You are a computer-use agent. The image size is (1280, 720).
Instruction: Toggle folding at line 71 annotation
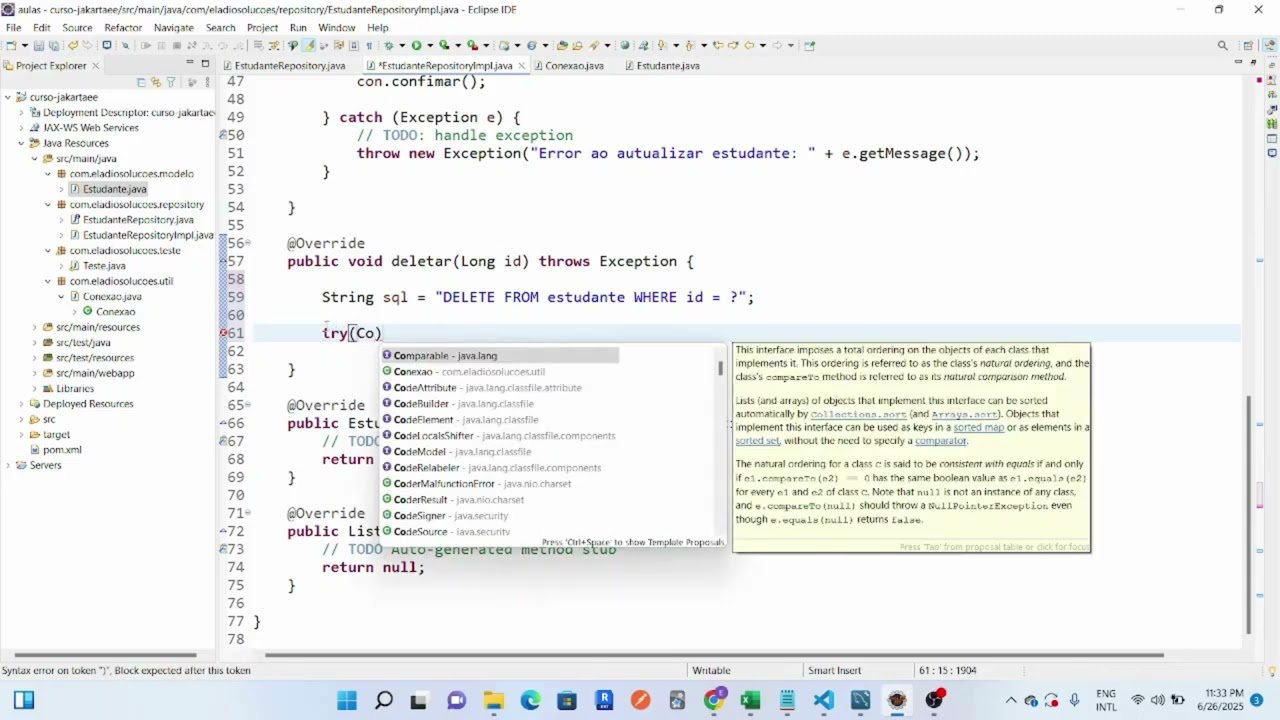pos(247,513)
